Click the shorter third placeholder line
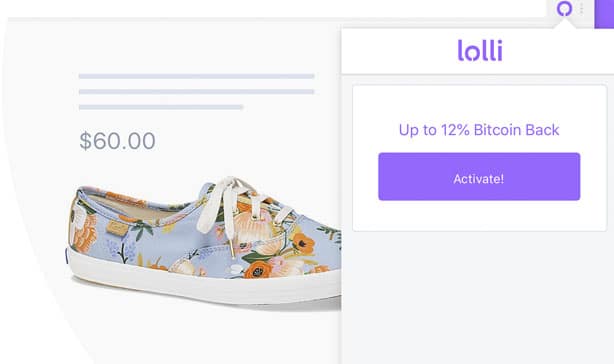The image size is (614, 364). pos(161,107)
